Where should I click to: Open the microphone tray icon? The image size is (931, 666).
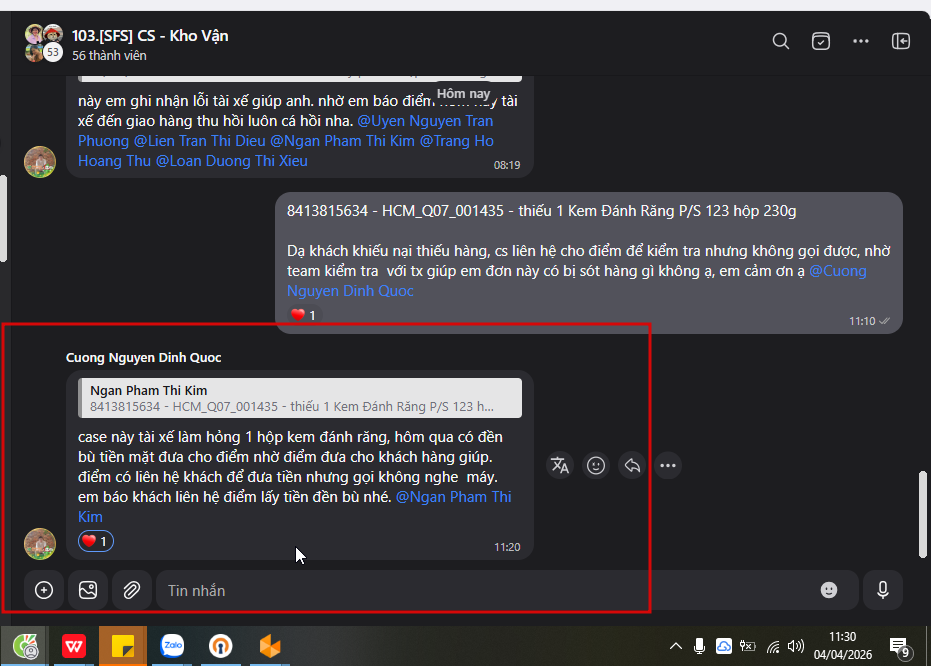(699, 646)
